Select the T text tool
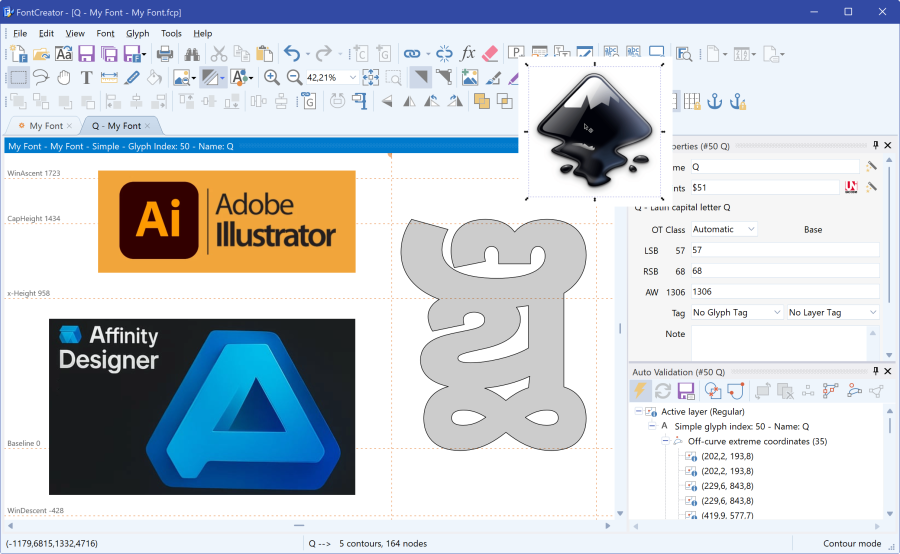This screenshot has height=554, width=900. [x=86, y=77]
